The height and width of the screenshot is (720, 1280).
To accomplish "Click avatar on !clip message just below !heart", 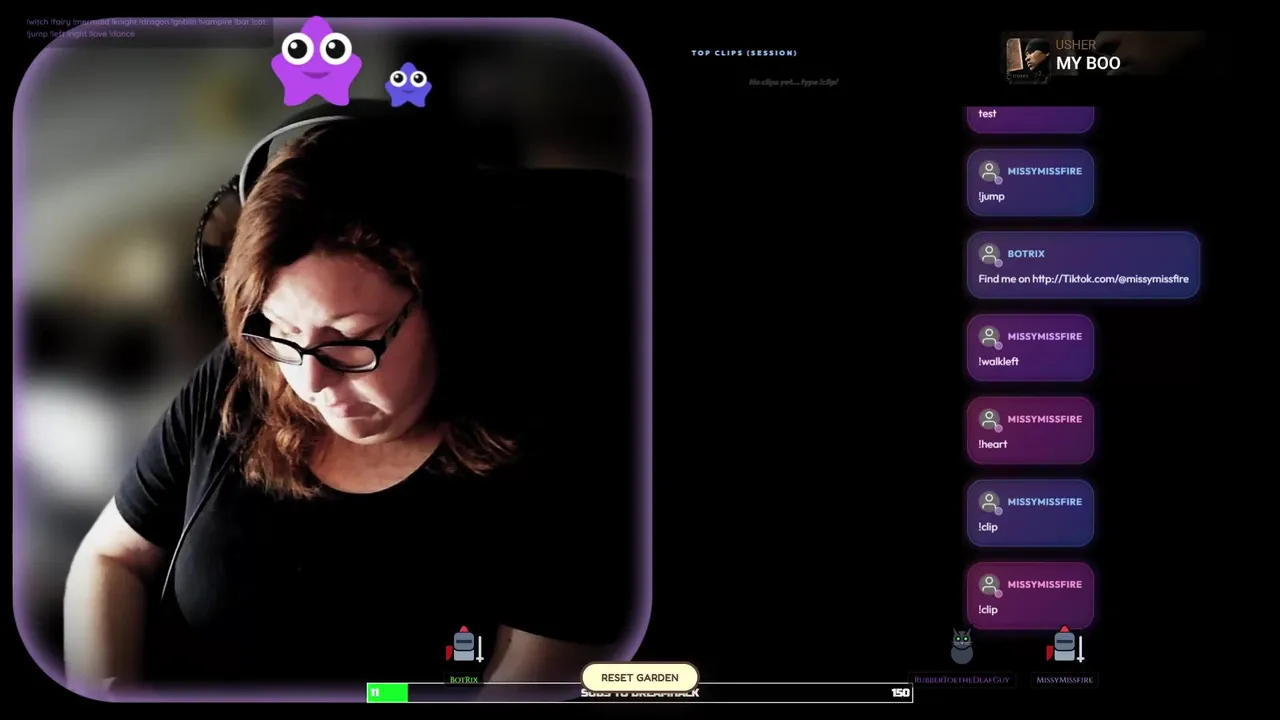I will pyautogui.click(x=990, y=503).
